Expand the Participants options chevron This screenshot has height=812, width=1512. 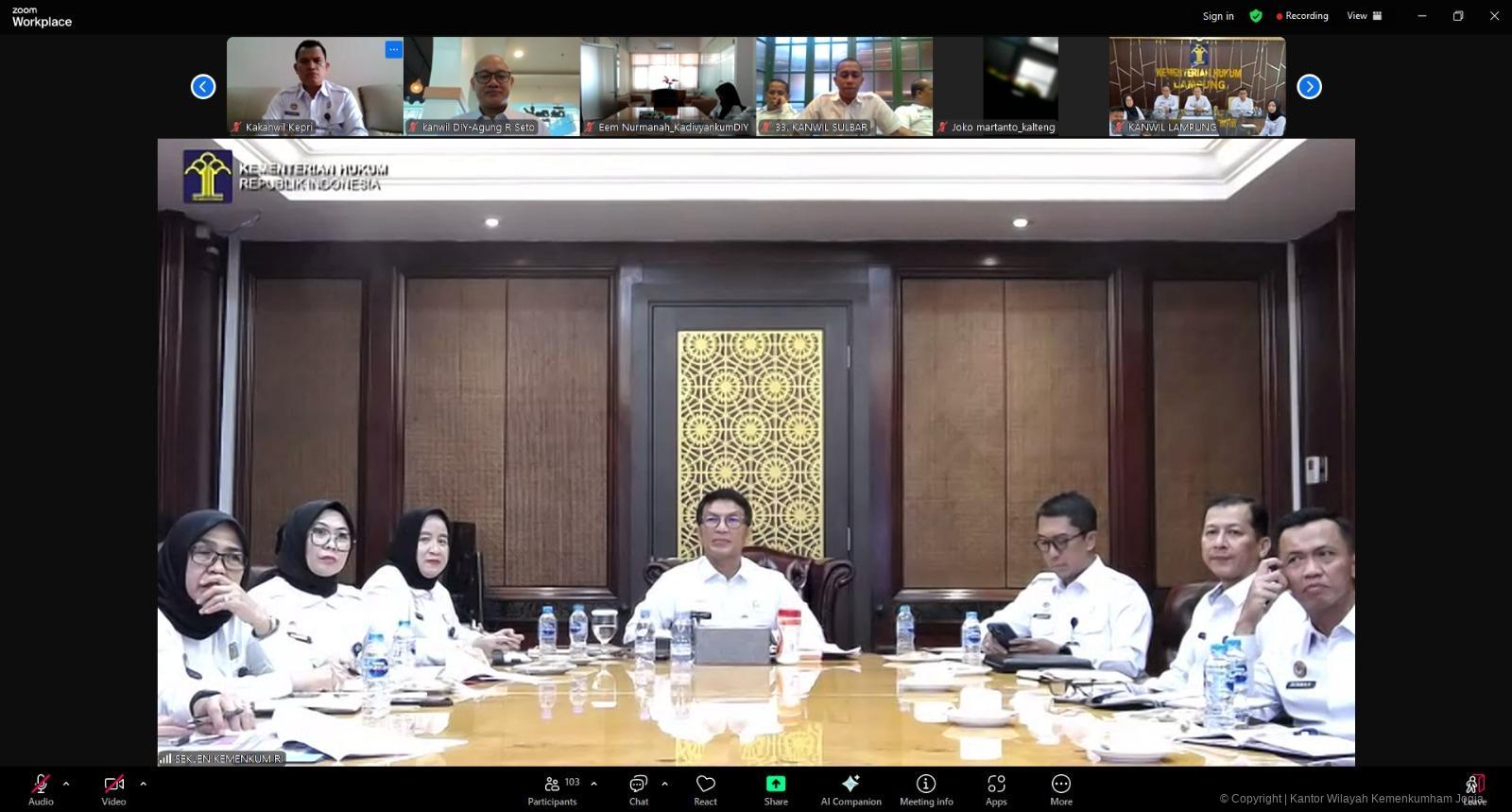[x=593, y=784]
